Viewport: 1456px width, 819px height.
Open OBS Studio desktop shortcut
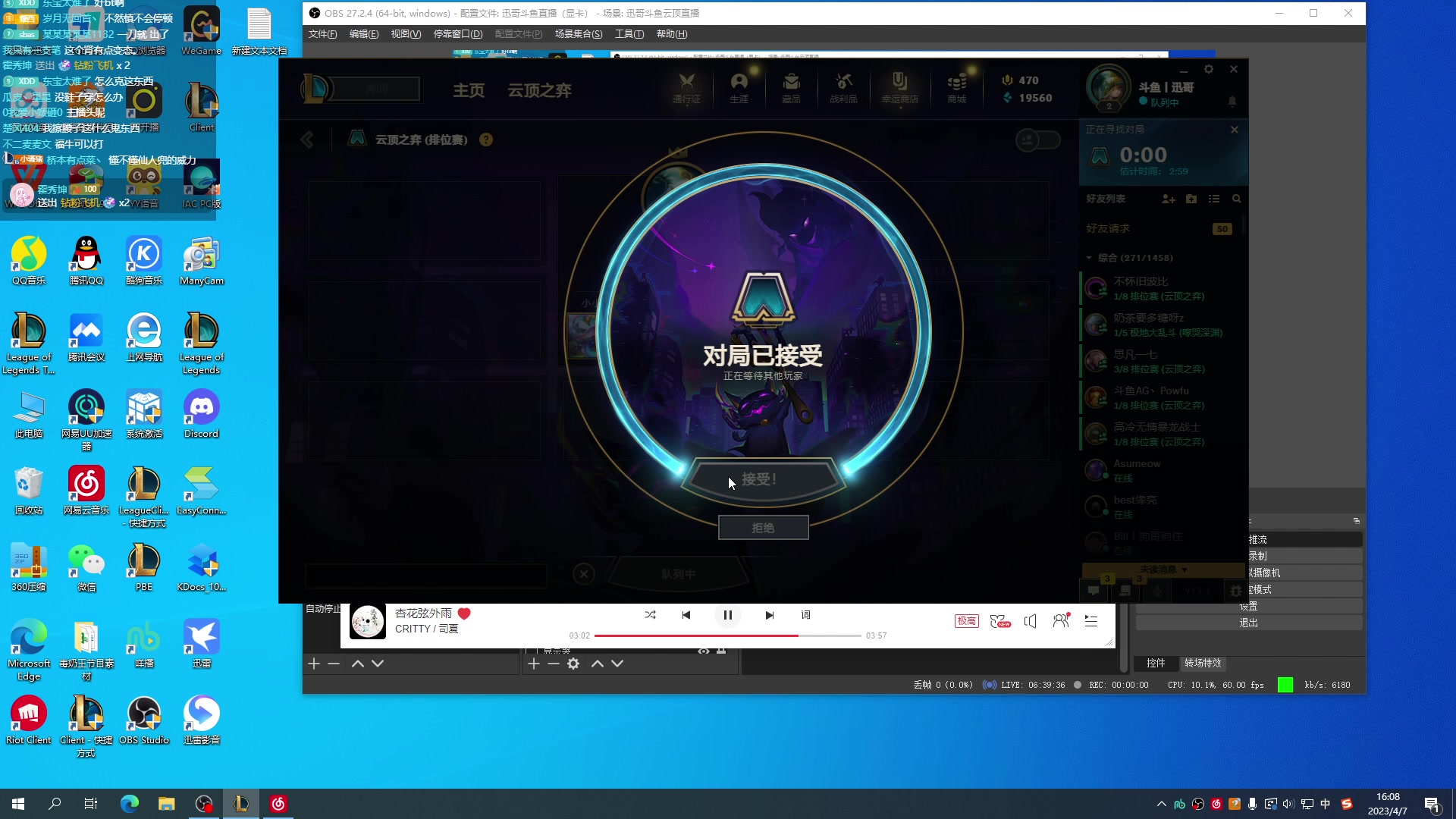pyautogui.click(x=144, y=720)
